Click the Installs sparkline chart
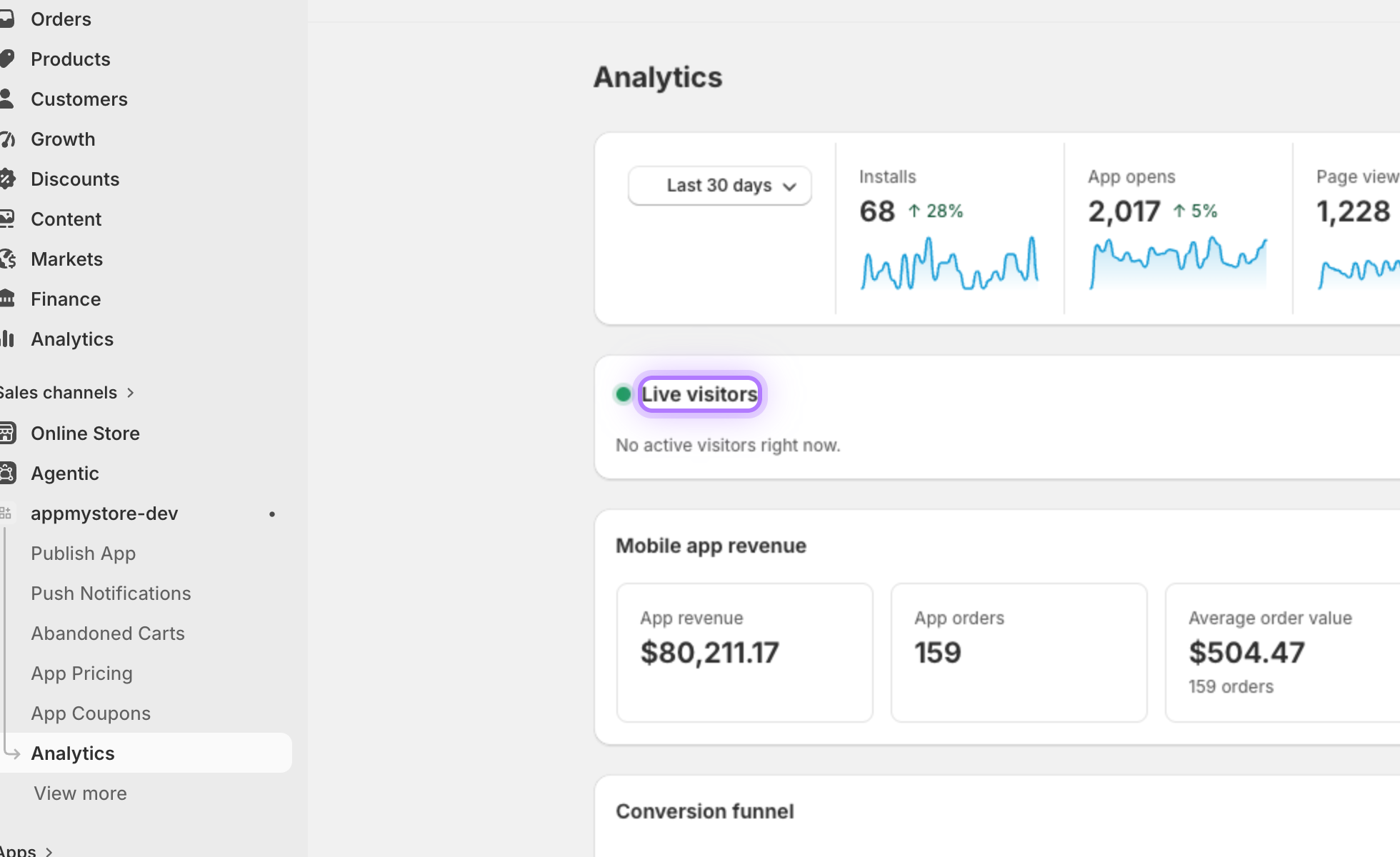 tap(949, 264)
